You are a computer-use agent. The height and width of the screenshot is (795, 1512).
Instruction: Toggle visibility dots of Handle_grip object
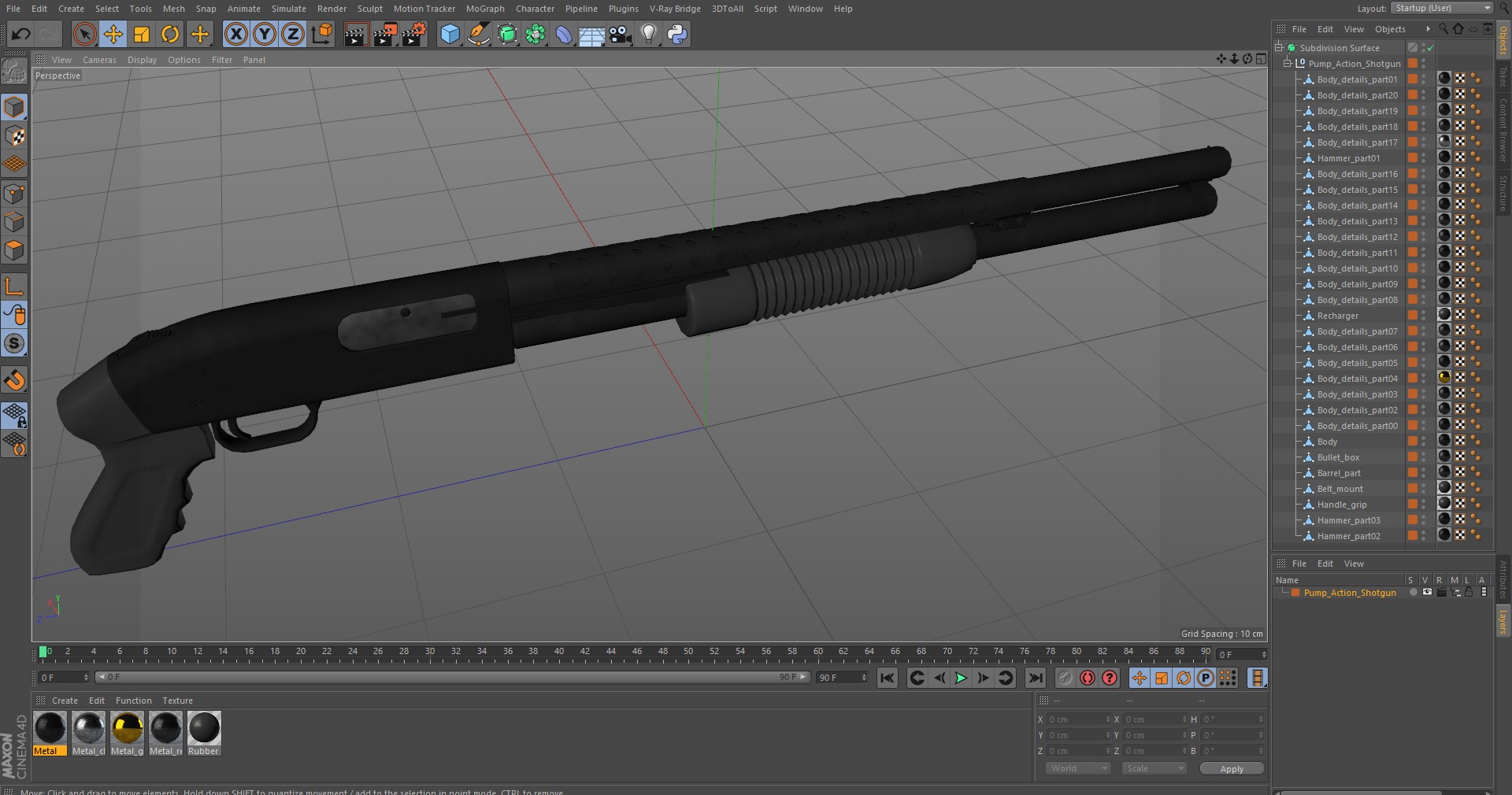[1423, 505]
